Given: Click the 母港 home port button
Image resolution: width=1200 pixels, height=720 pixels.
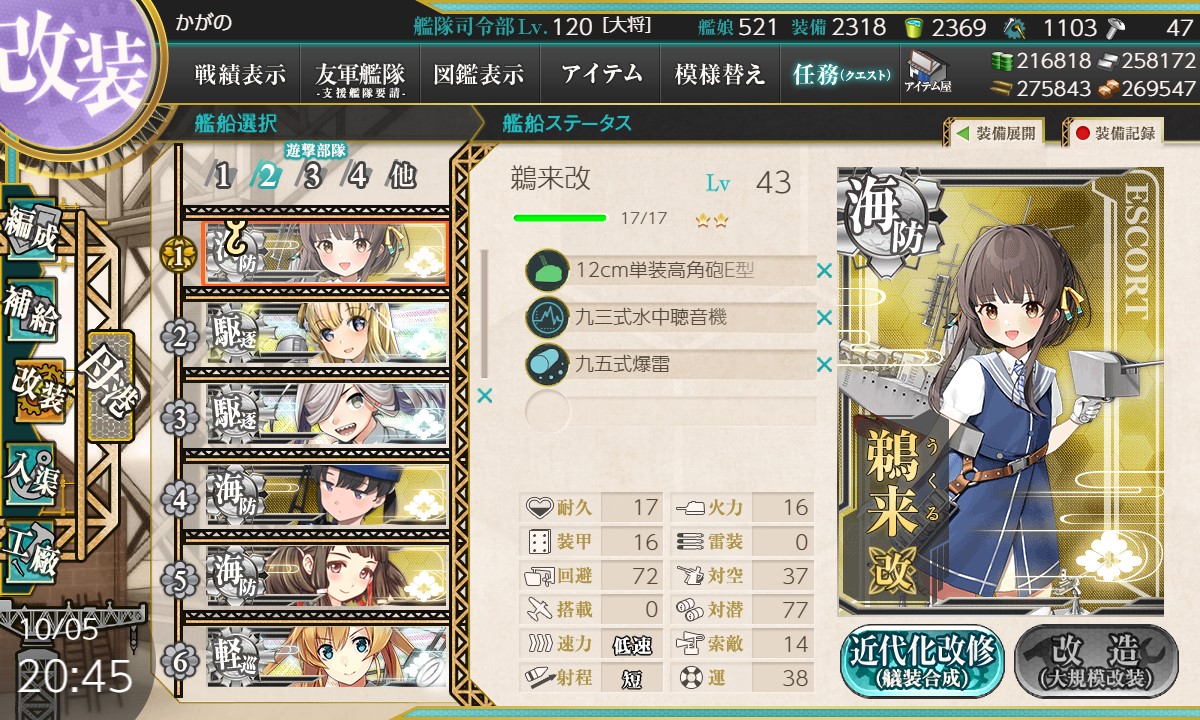Looking at the screenshot, I should click(x=108, y=387).
